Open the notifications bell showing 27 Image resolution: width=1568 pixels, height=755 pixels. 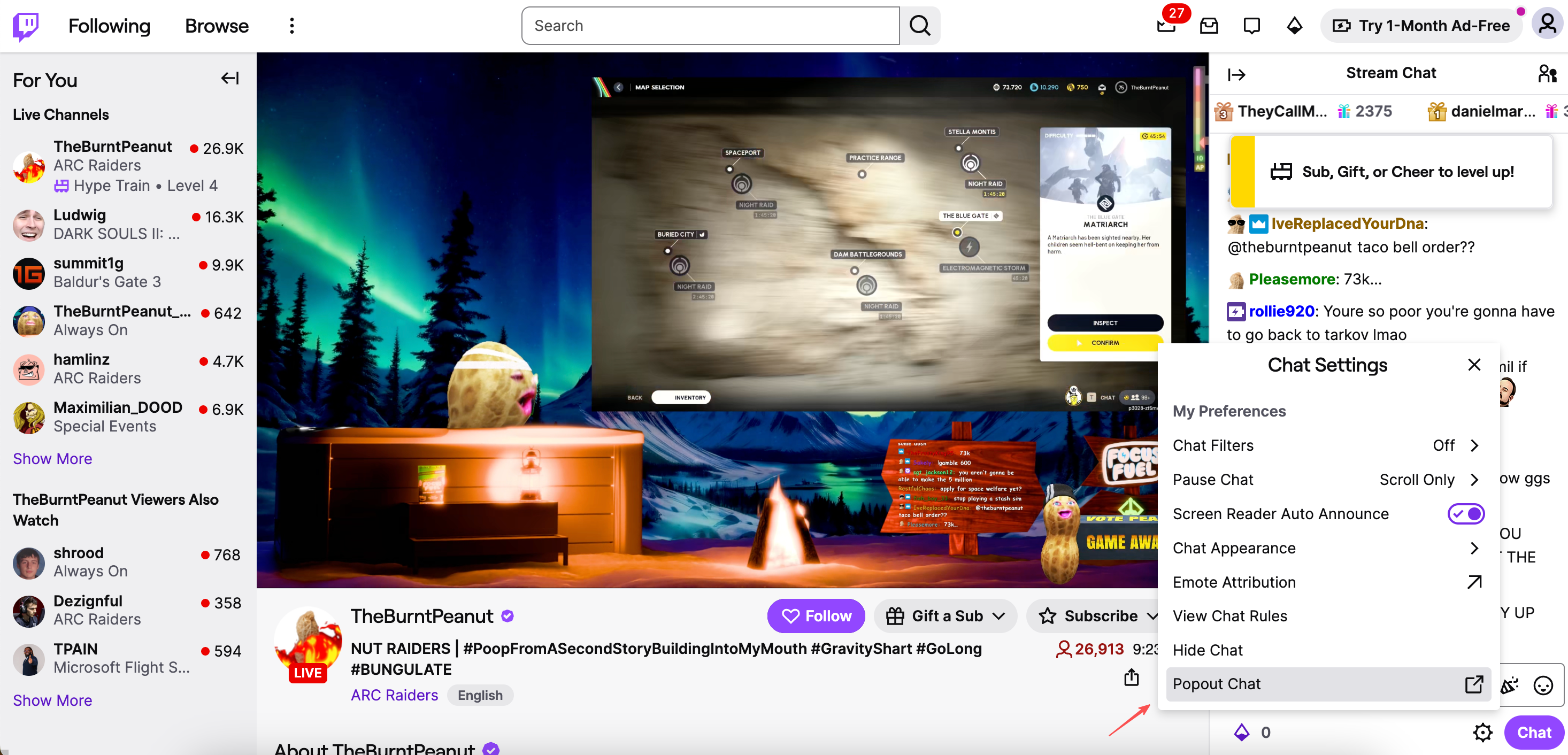point(1166,26)
